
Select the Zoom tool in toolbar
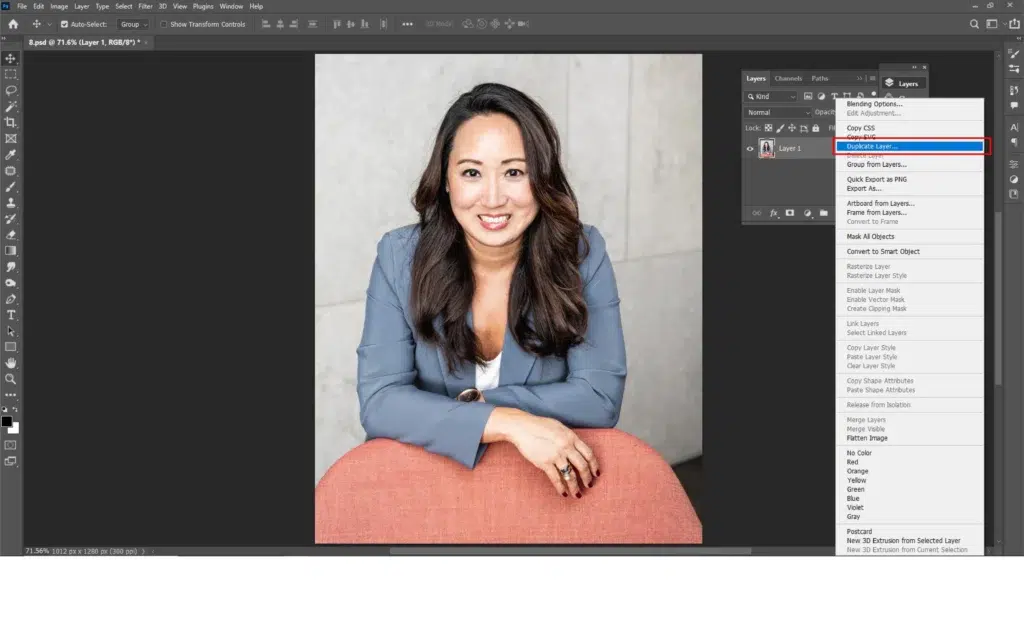click(11, 379)
